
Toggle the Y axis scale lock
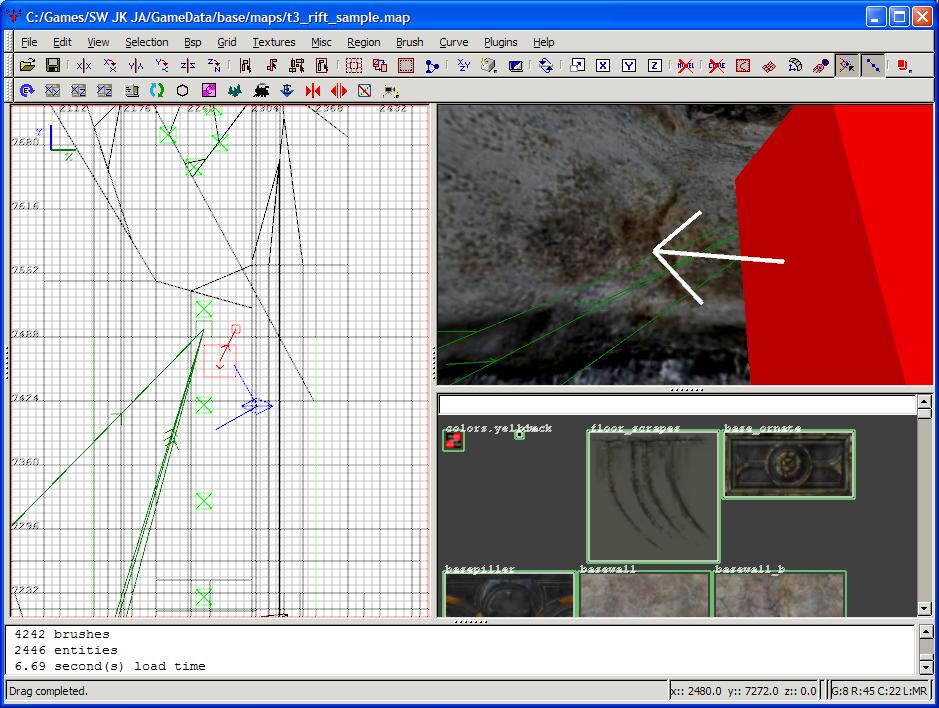click(x=629, y=65)
